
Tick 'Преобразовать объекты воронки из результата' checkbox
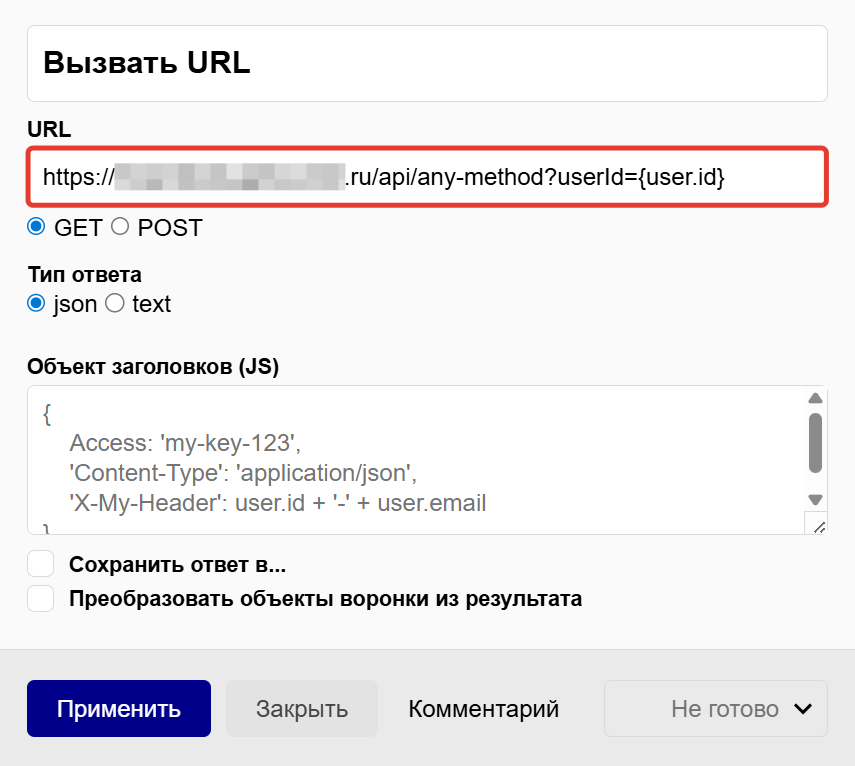coord(41,599)
